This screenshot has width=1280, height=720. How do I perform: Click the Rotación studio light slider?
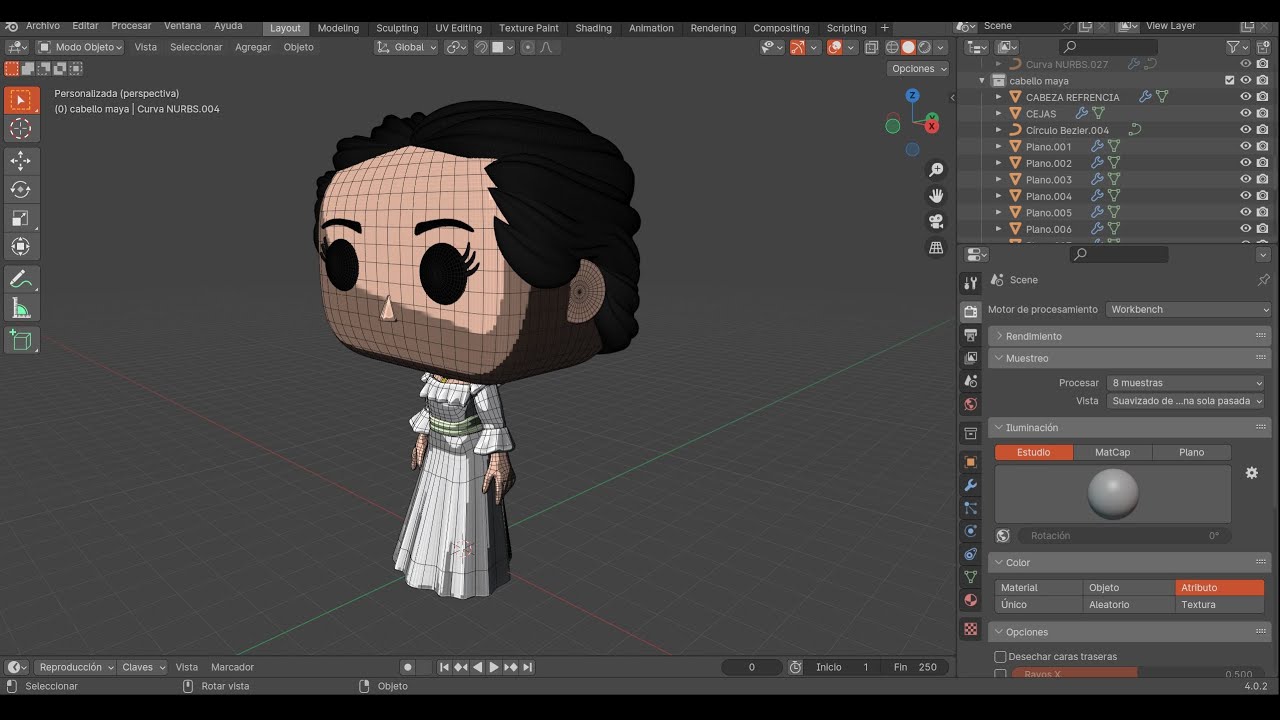pos(1124,536)
